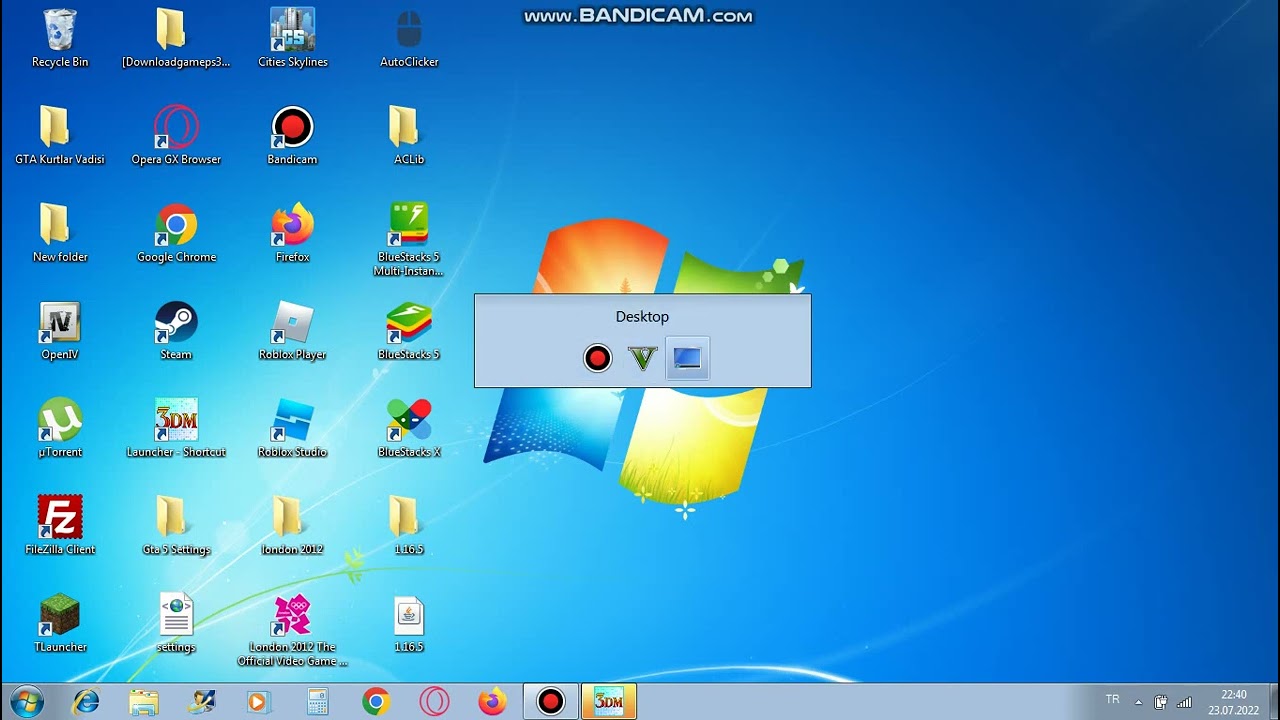This screenshot has width=1280, height=720.
Task: Select the settings file with globe icon
Action: pos(176,624)
